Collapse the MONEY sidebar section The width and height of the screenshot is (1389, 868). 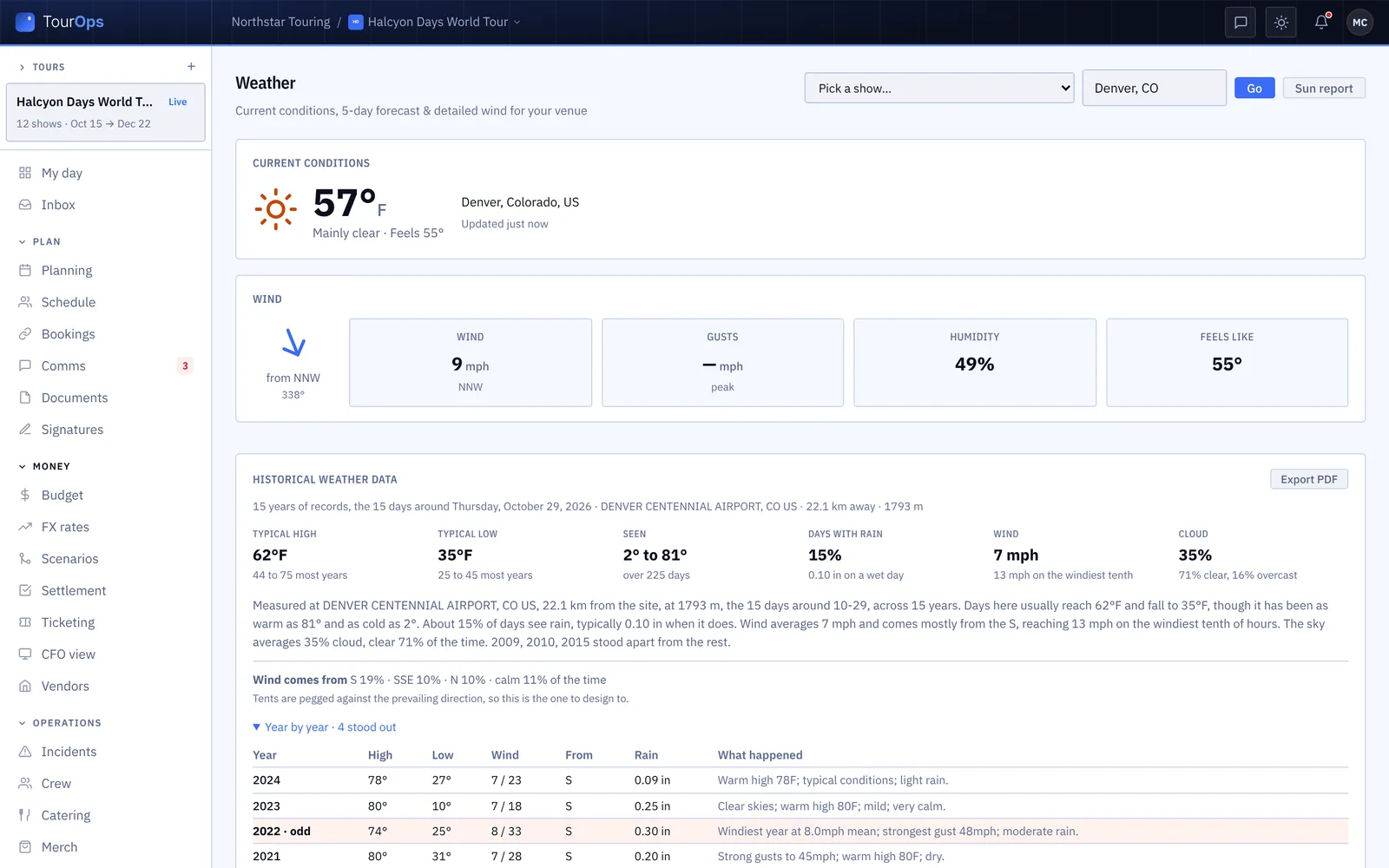tap(44, 466)
